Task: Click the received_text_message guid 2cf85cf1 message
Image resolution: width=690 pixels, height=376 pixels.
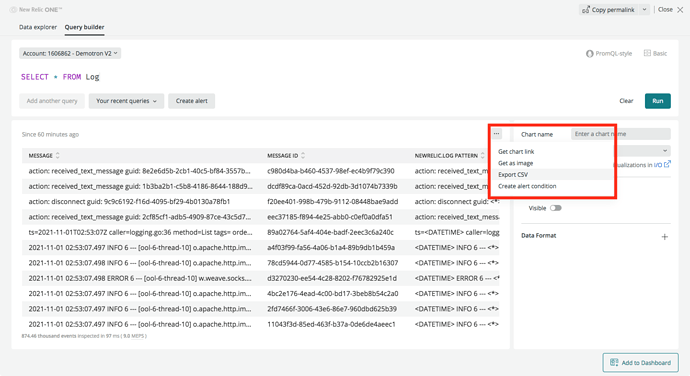Action: click(140, 217)
